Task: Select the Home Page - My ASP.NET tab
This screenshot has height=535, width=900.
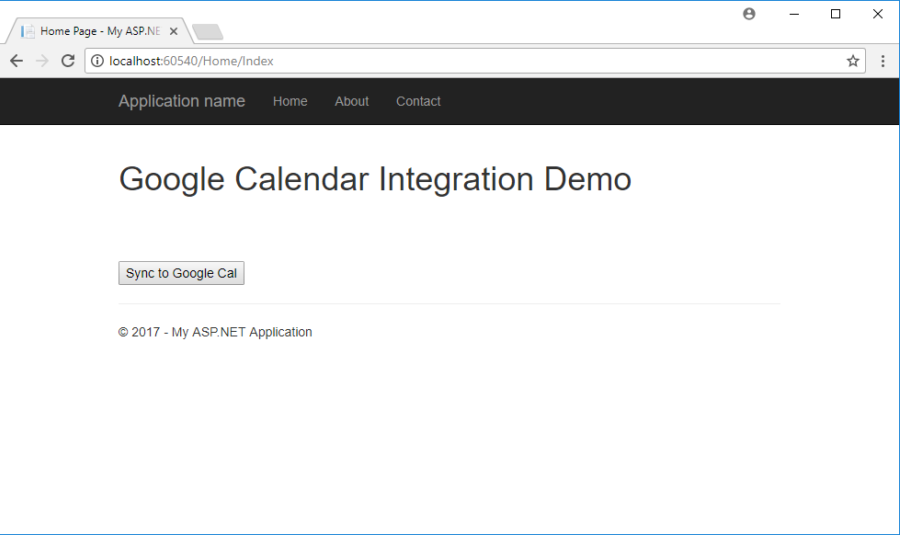Action: 98,31
